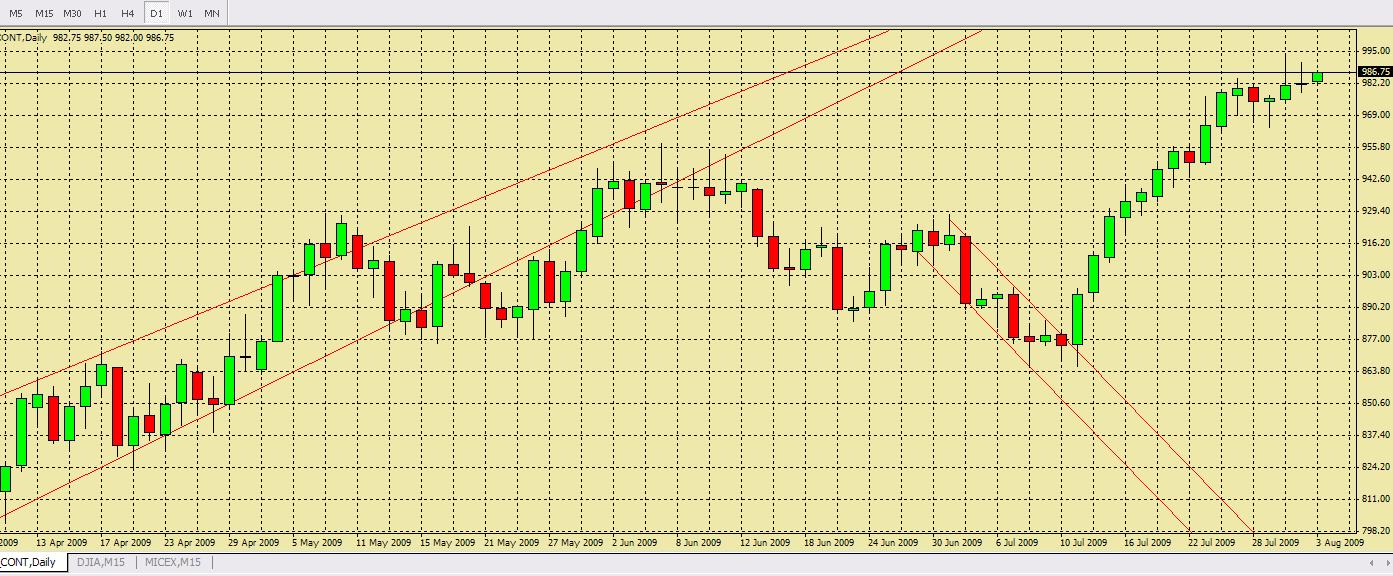Click the 942.60 price axis label
The height and width of the screenshot is (576, 1393).
[1375, 179]
